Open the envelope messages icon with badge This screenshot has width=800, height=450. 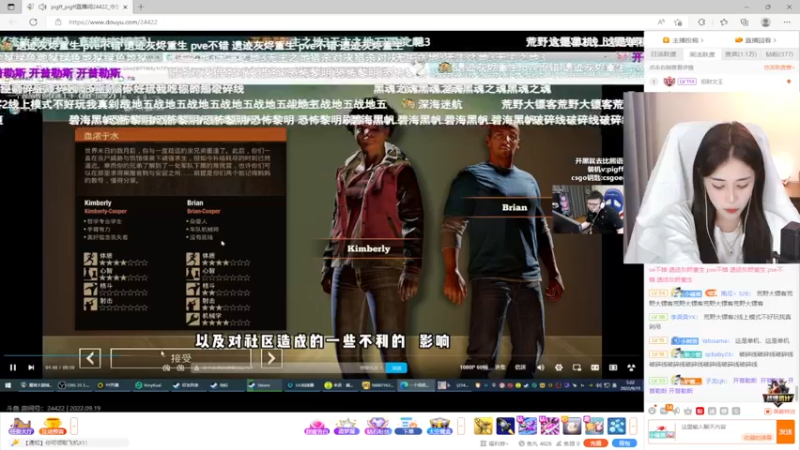[x=665, y=410]
